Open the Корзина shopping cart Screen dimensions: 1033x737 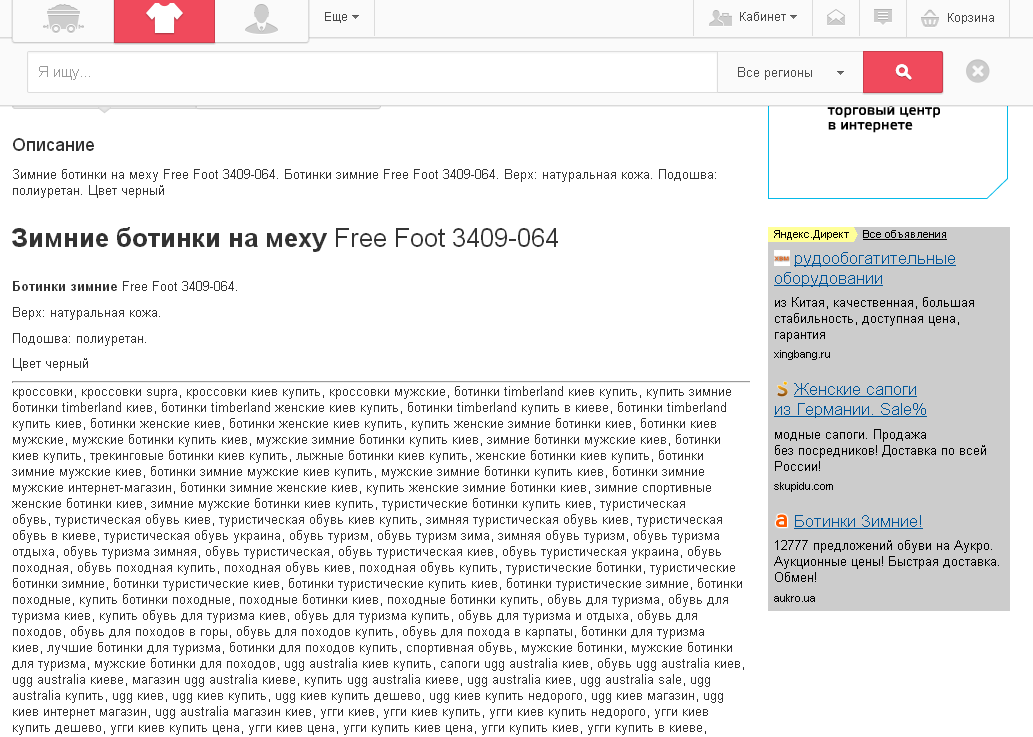click(x=957, y=18)
